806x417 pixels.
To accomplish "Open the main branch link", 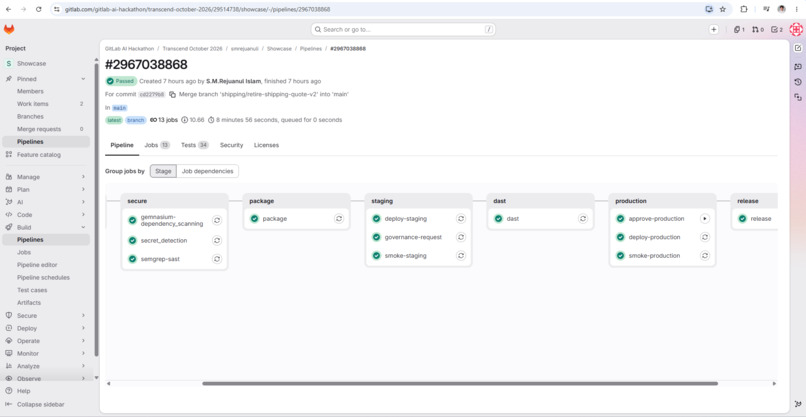I will click(119, 108).
